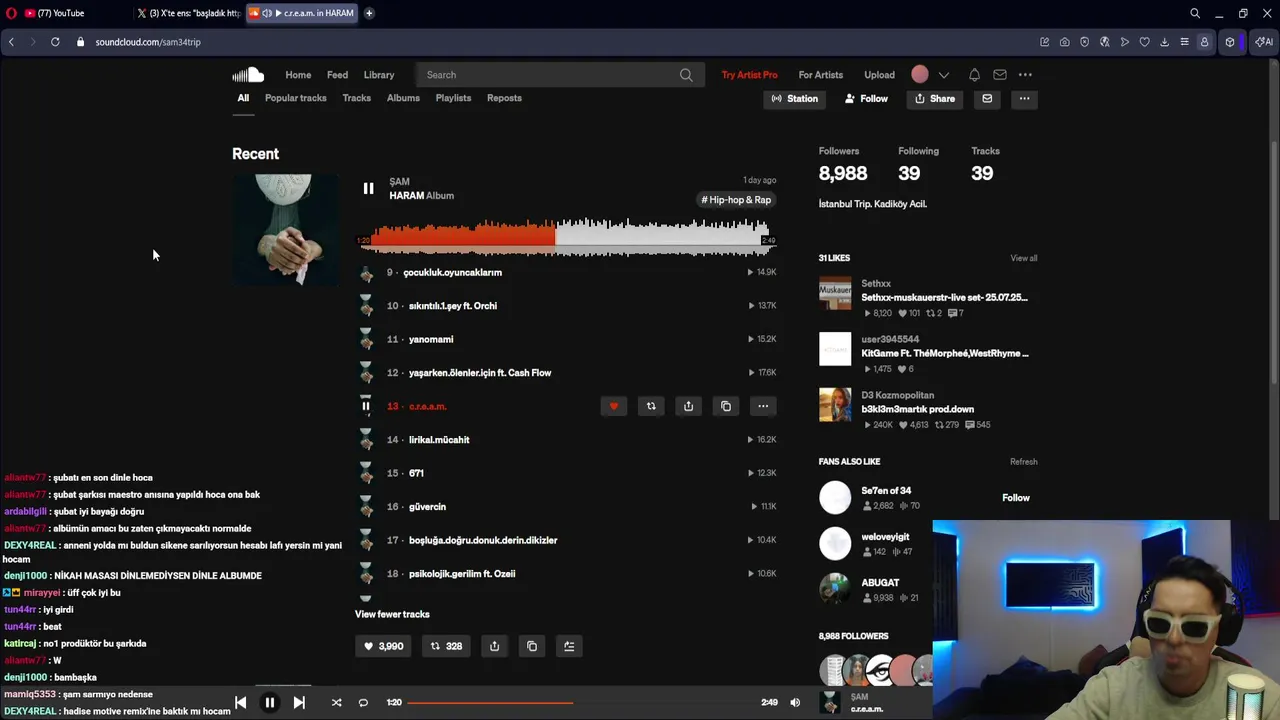
Task: Switch to the Reposts tab
Action: [x=504, y=98]
